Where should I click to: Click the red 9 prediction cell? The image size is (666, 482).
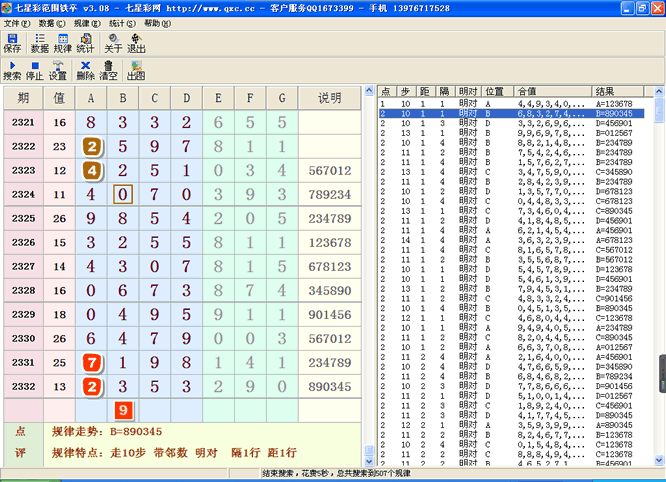(x=123, y=410)
